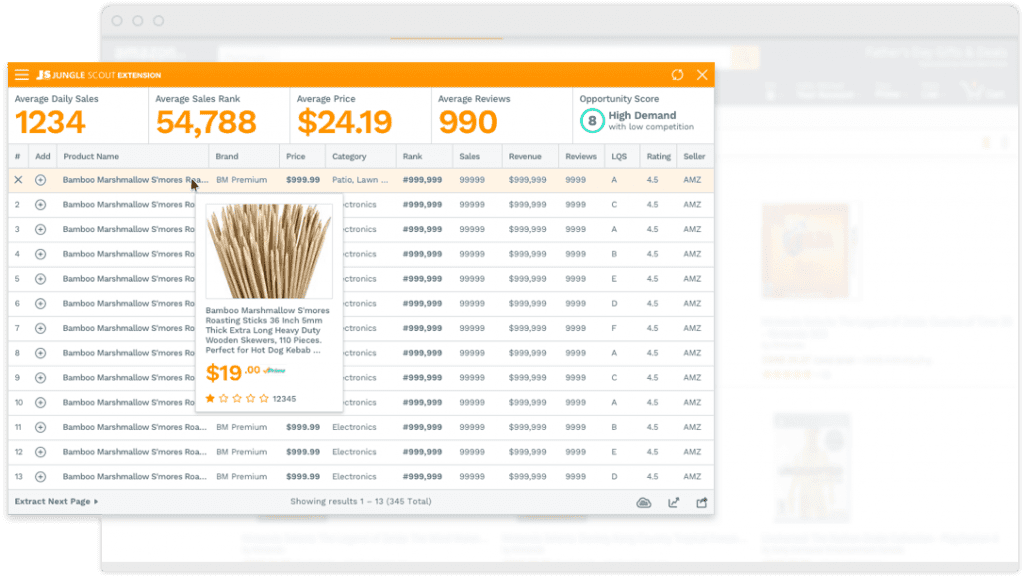Add product in row 2 to tracker
Viewport: 1024px width, 577px height.
41,205
